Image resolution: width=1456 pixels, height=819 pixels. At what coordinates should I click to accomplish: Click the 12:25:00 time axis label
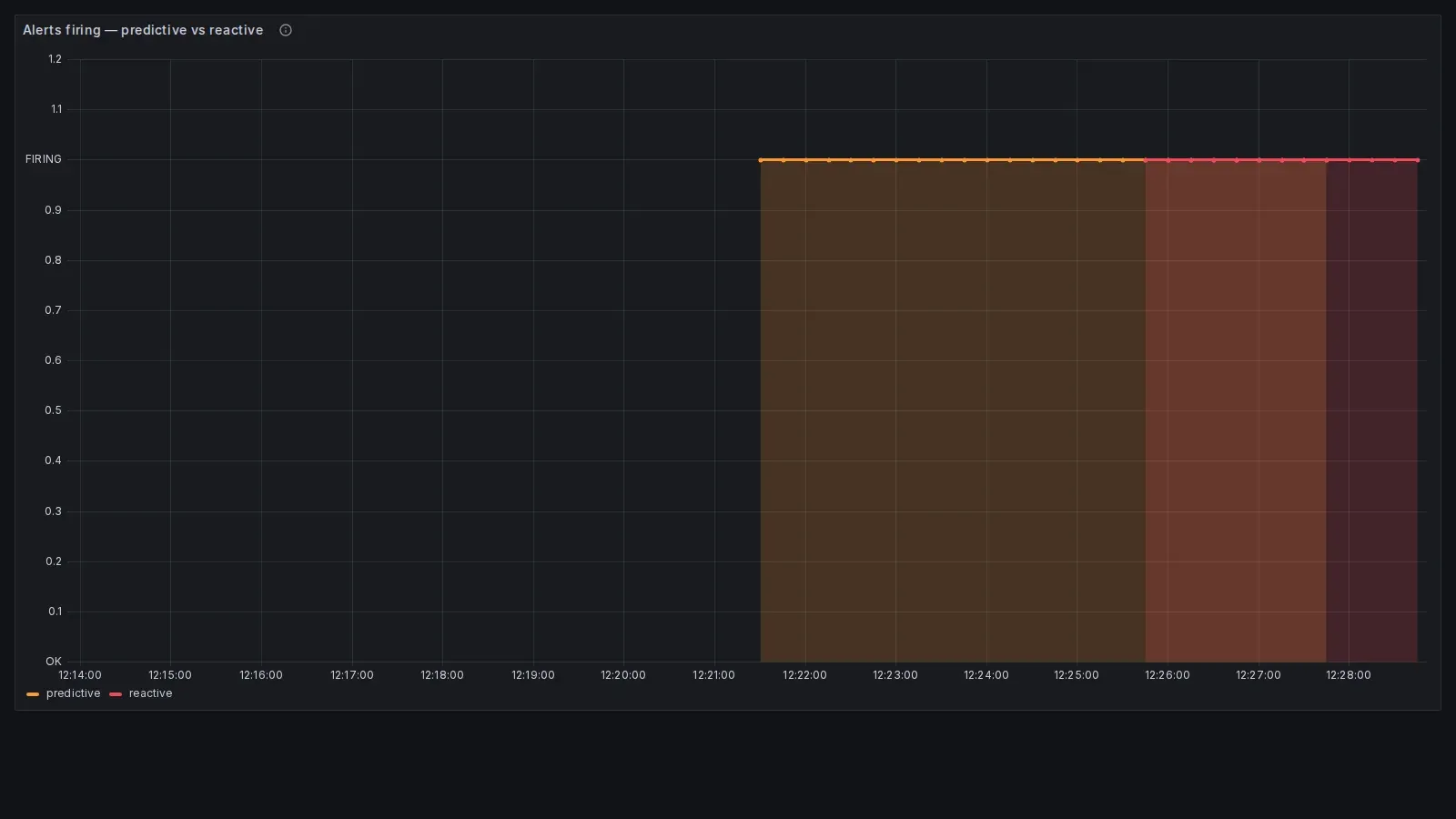click(1077, 675)
